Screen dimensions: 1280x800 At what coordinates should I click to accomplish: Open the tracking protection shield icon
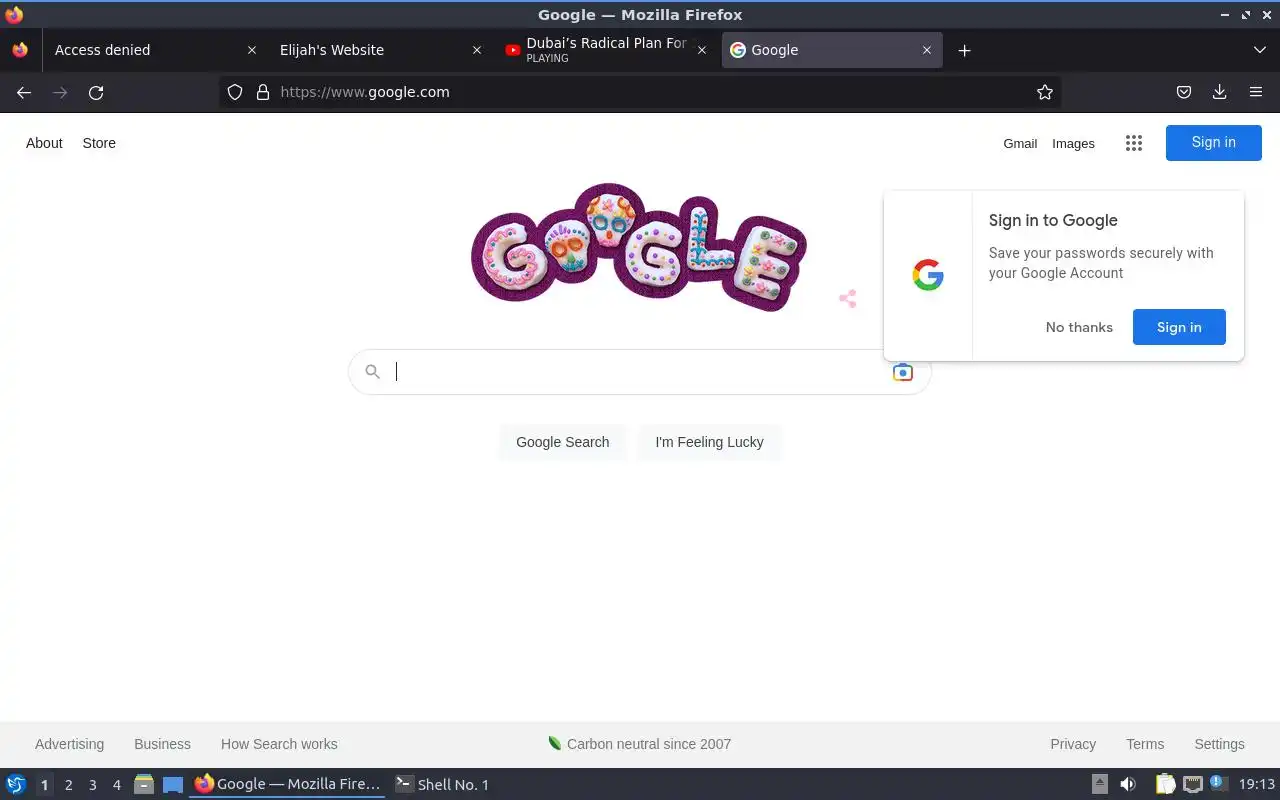[x=235, y=92]
